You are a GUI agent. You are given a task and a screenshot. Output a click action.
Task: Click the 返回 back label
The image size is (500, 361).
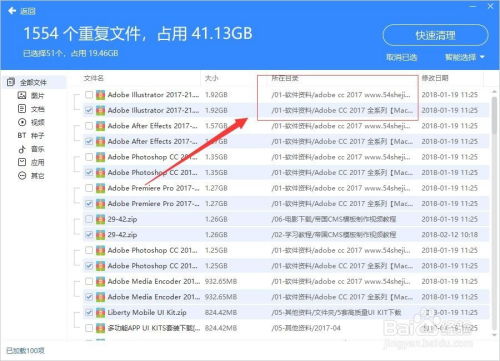coord(28,11)
